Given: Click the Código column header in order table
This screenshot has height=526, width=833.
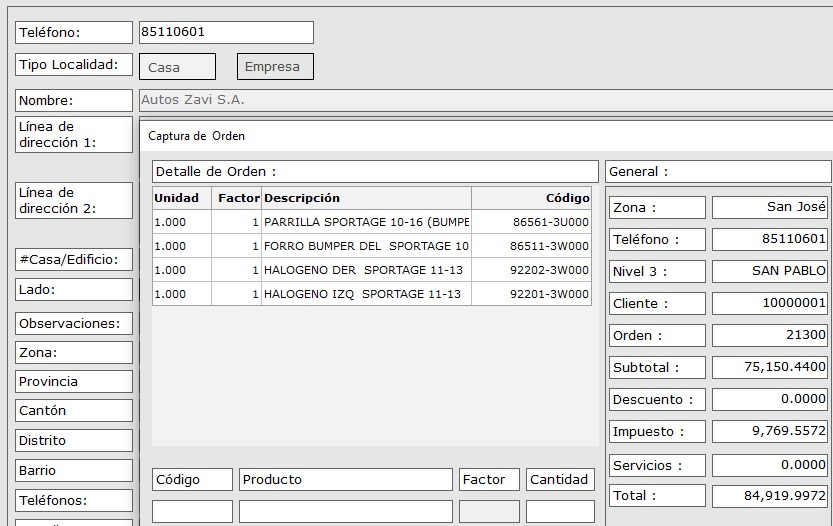Looking at the screenshot, I should (x=531, y=198).
